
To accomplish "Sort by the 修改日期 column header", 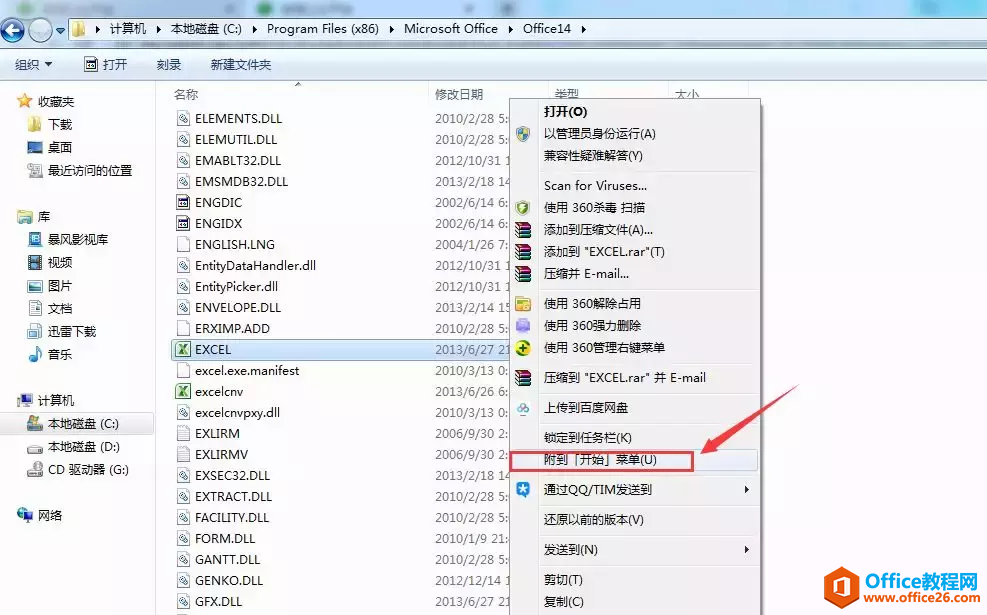I will (459, 94).
